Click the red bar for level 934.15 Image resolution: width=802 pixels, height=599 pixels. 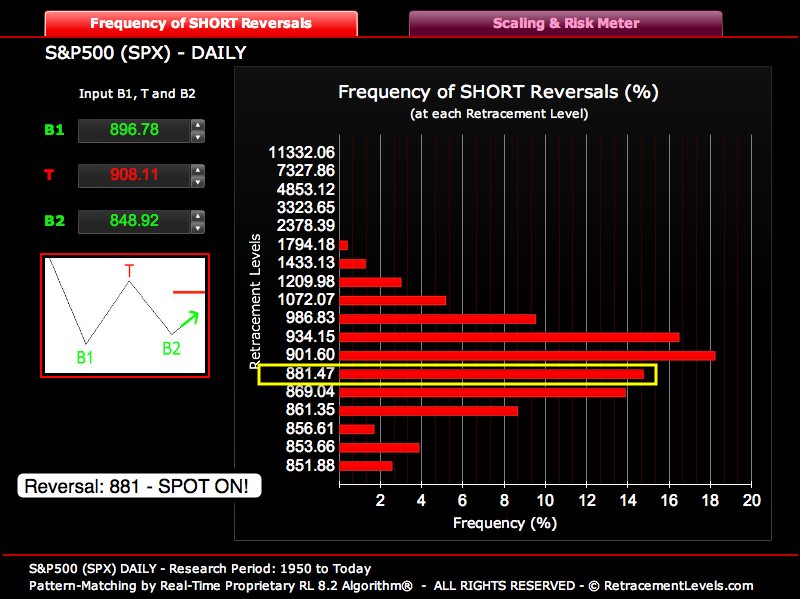[x=509, y=337]
